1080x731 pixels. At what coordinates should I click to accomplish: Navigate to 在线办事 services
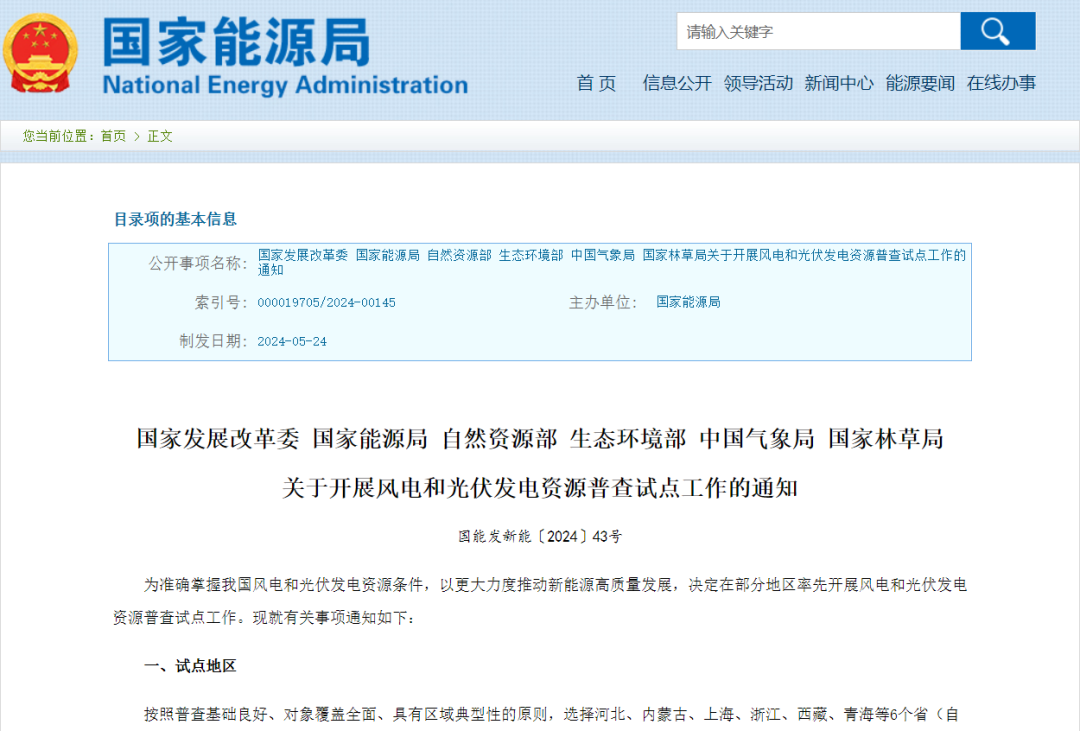(x=1001, y=83)
